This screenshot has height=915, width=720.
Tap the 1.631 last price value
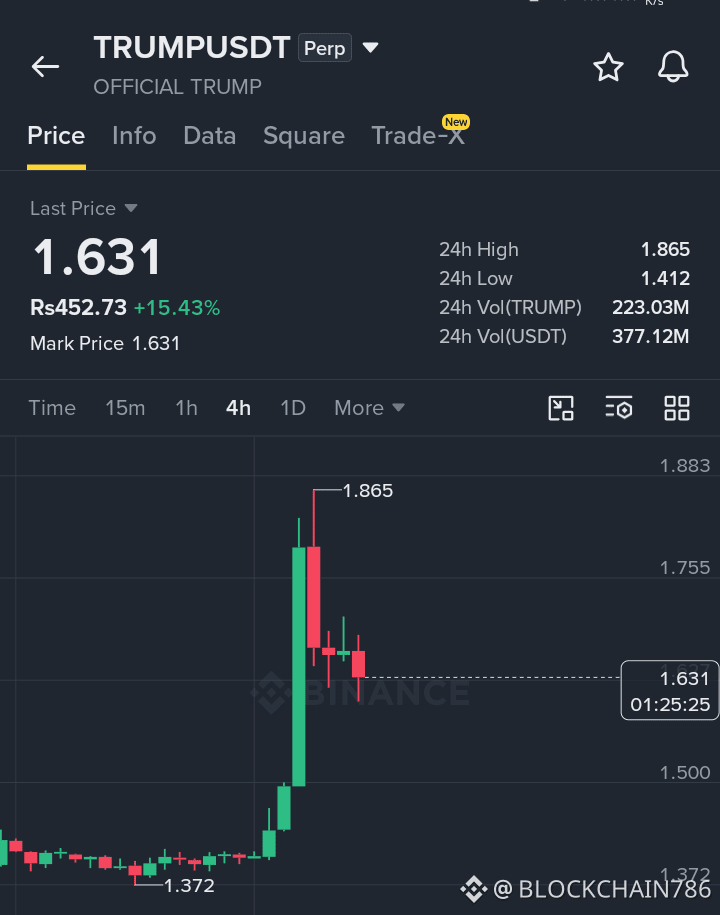coord(97,257)
